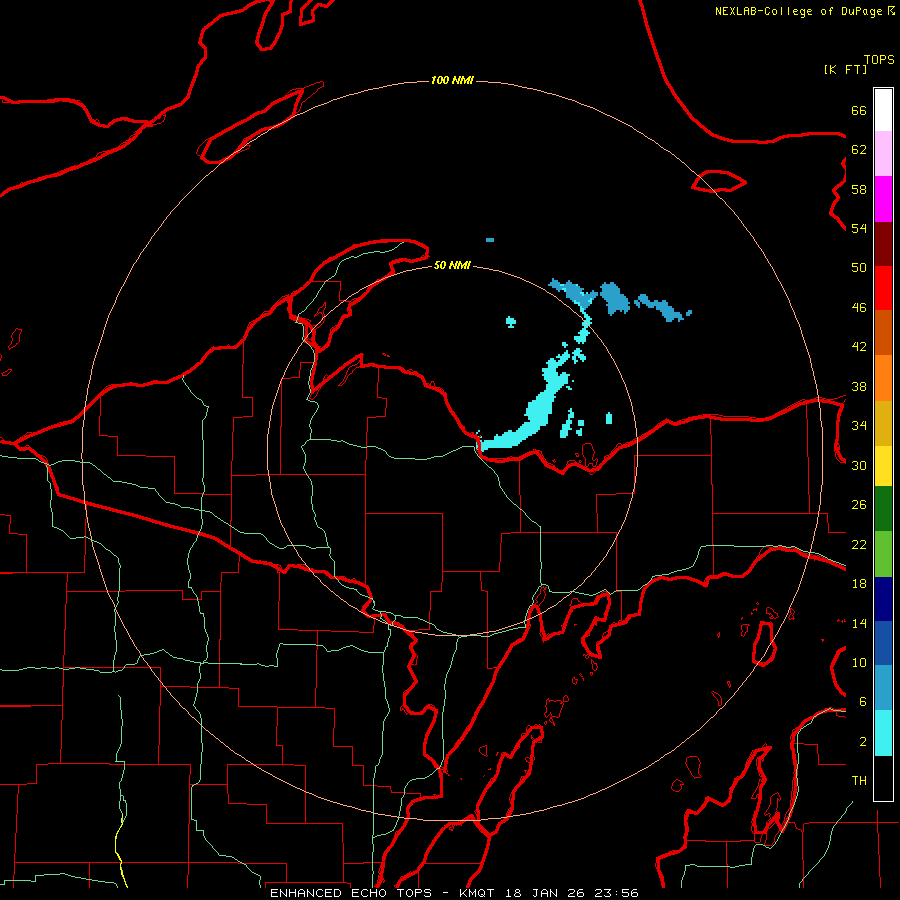Click the legend value 14
Screen dimensions: 900x900
[859, 623]
